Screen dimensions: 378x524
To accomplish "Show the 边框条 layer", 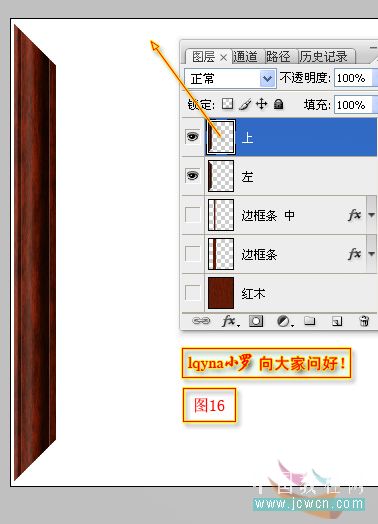I will (x=193, y=254).
